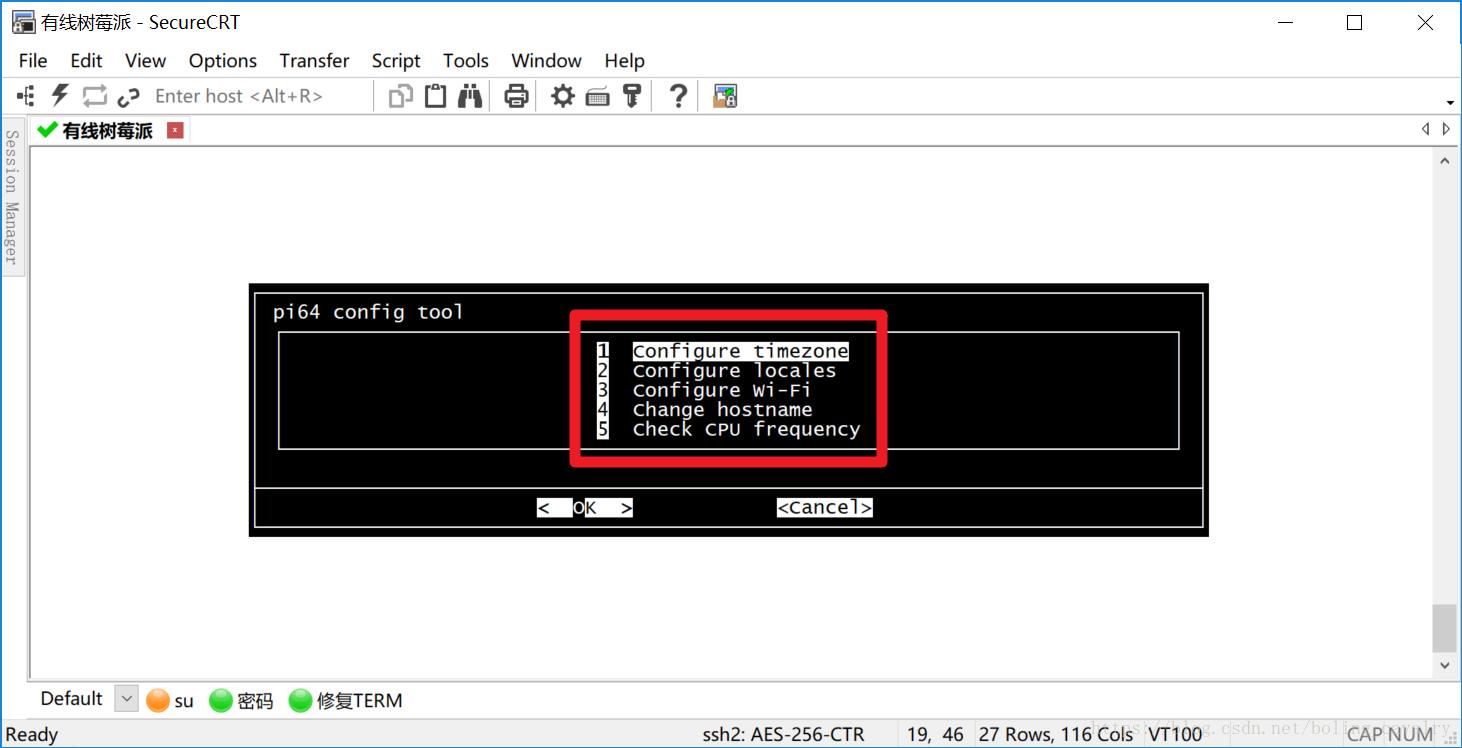Click the 修复TERM button bar item

coord(345,700)
